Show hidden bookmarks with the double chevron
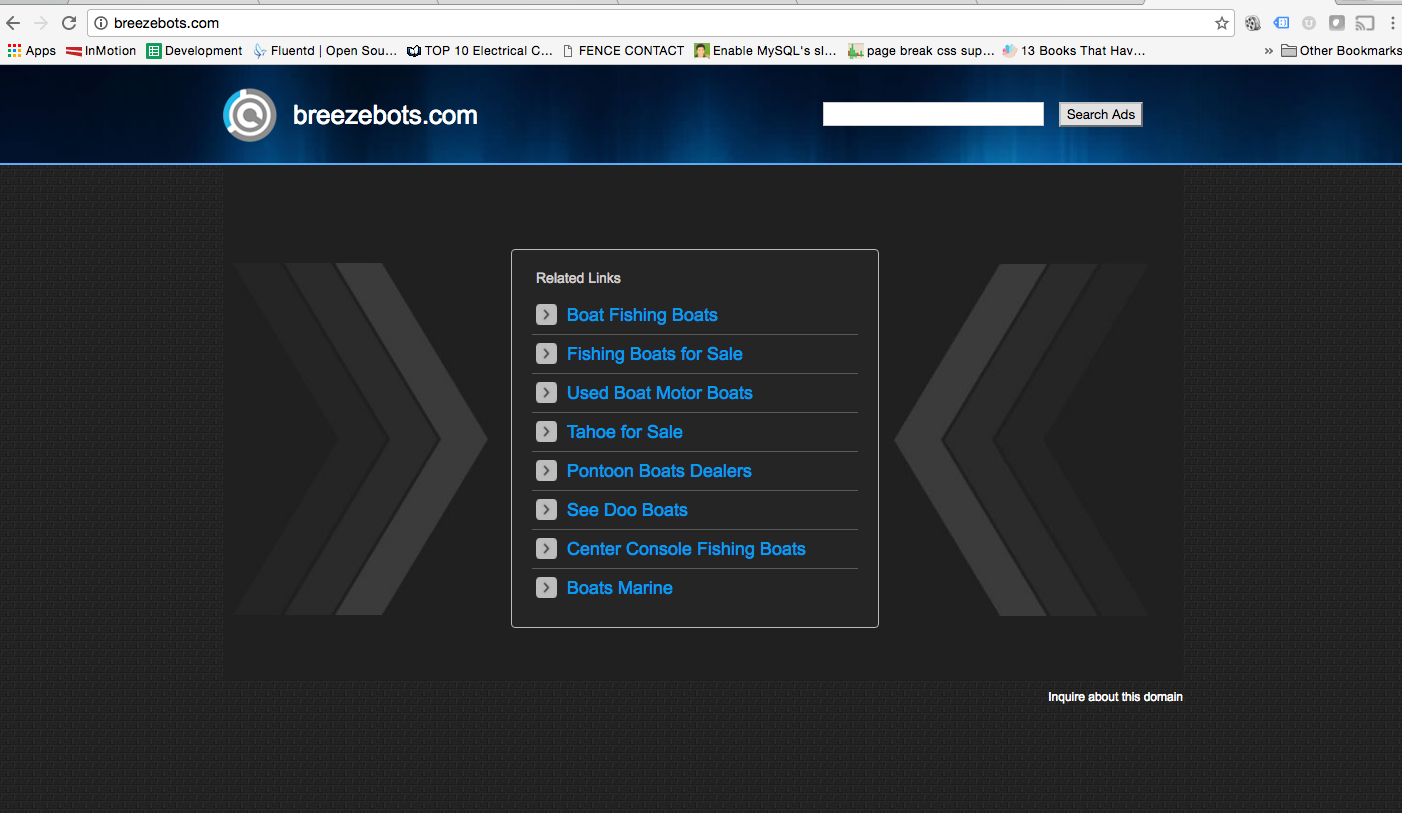 click(1269, 51)
